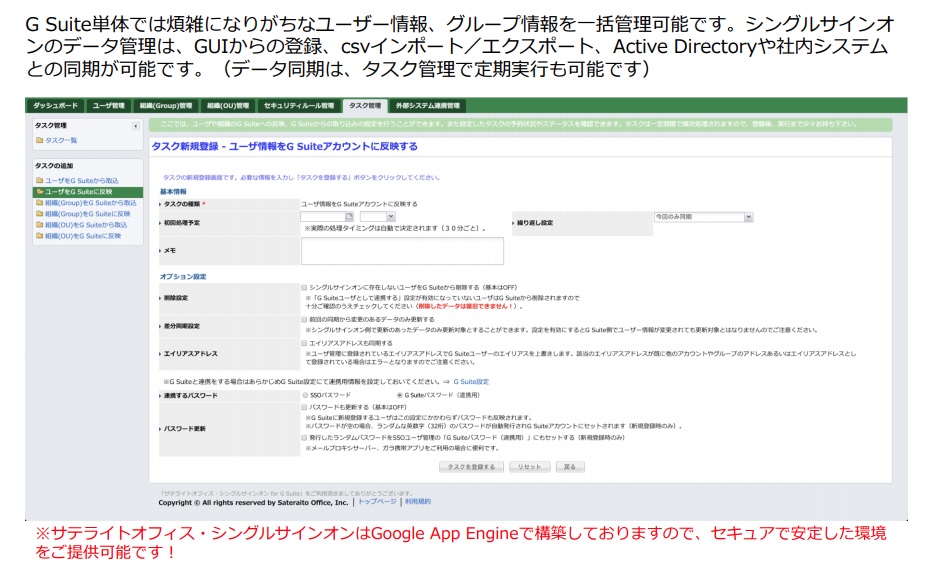Image resolution: width=943 pixels, height=575 pixels.
Task: Click into the メモ text area
Action: point(402,251)
